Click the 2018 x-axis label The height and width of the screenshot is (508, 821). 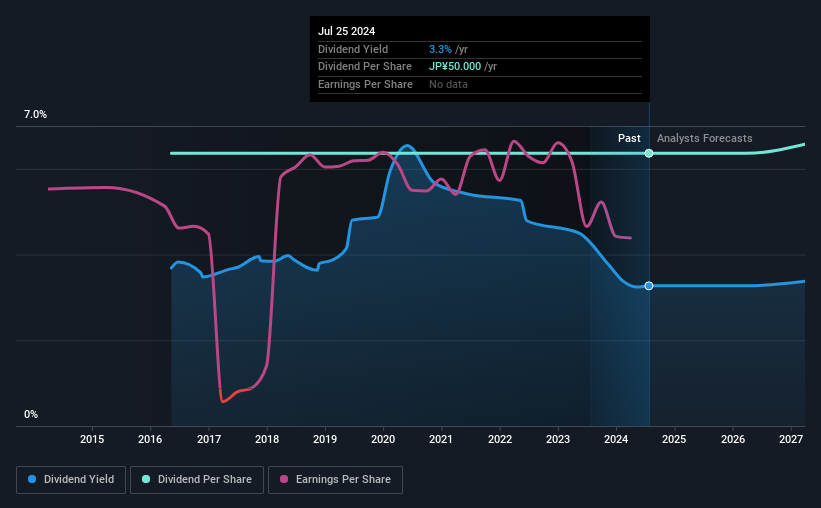267,439
